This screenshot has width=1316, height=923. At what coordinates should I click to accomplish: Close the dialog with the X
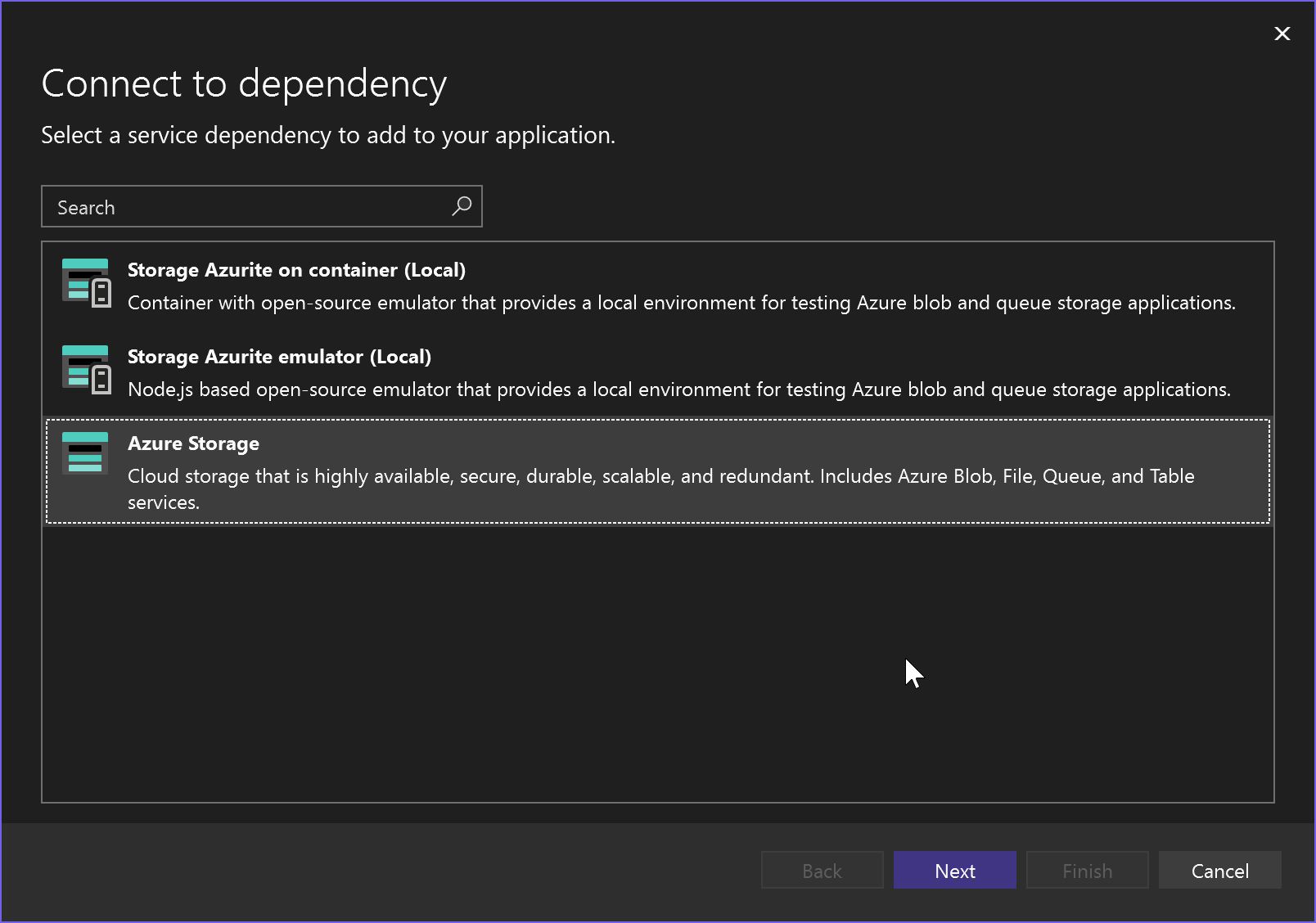pos(1281,34)
